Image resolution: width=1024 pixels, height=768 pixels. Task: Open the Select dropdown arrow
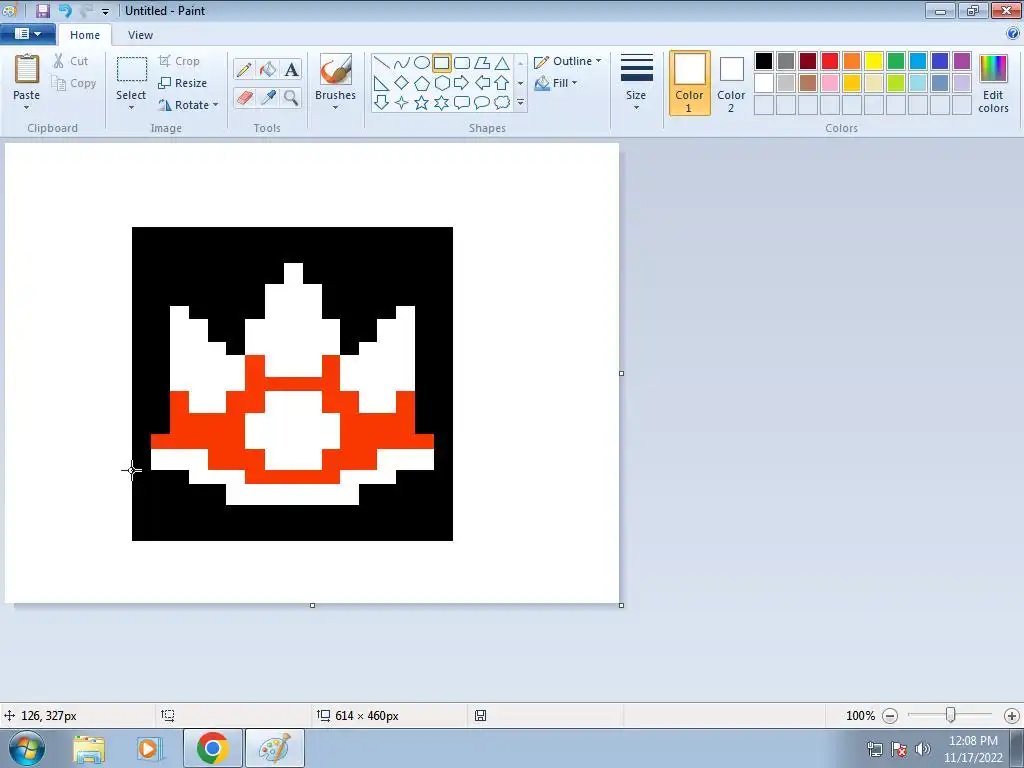click(x=131, y=108)
